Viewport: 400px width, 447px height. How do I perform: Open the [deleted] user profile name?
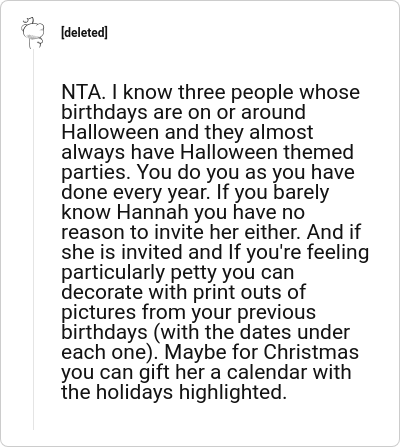tap(84, 33)
